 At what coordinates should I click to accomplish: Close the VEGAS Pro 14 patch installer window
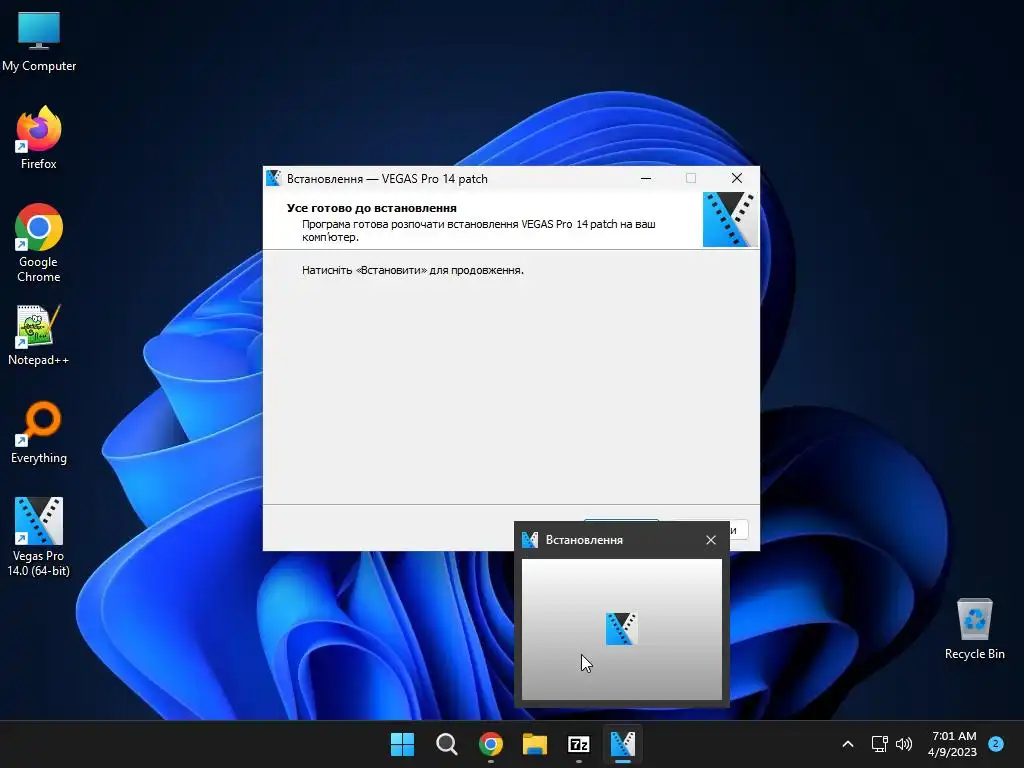click(737, 178)
